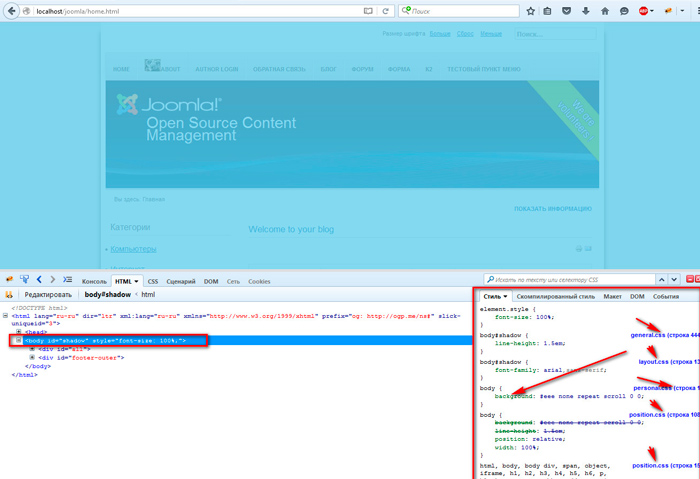Click the site identity globe icon
Viewport: 700px width, 479px height.
pyautogui.click(x=27, y=11)
